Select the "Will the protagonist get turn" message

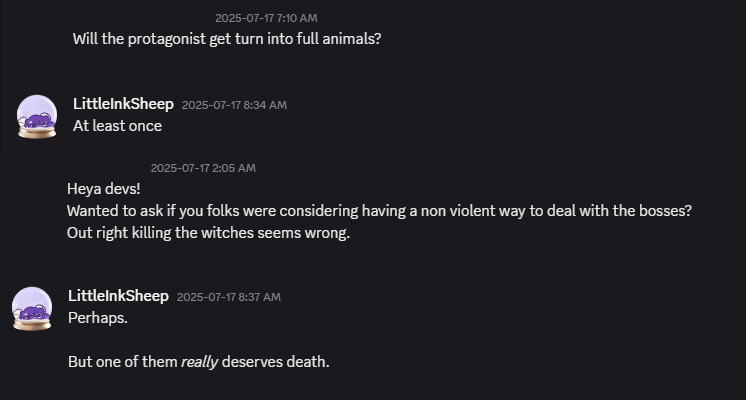click(227, 39)
